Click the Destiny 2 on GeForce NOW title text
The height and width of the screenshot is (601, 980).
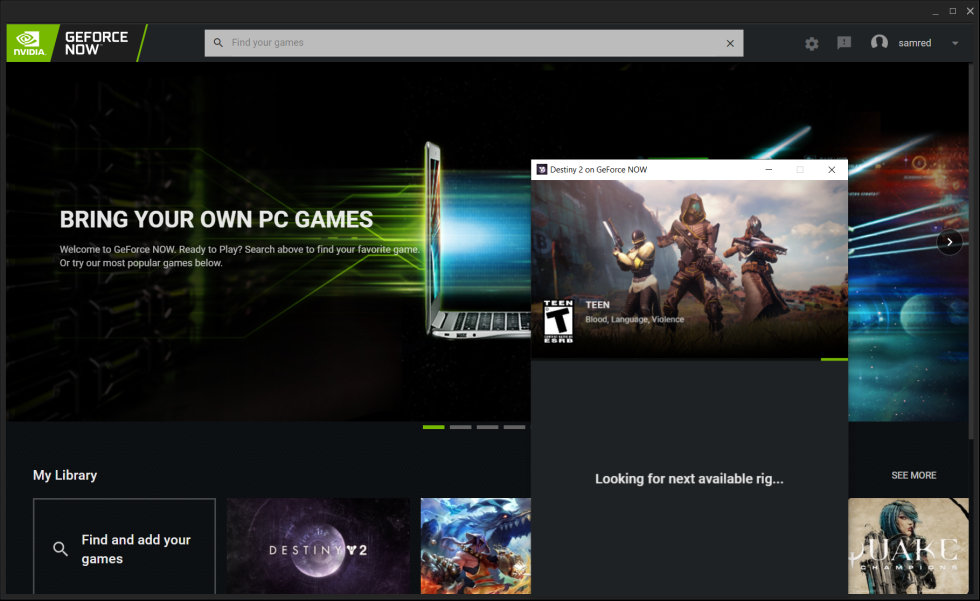coord(598,169)
